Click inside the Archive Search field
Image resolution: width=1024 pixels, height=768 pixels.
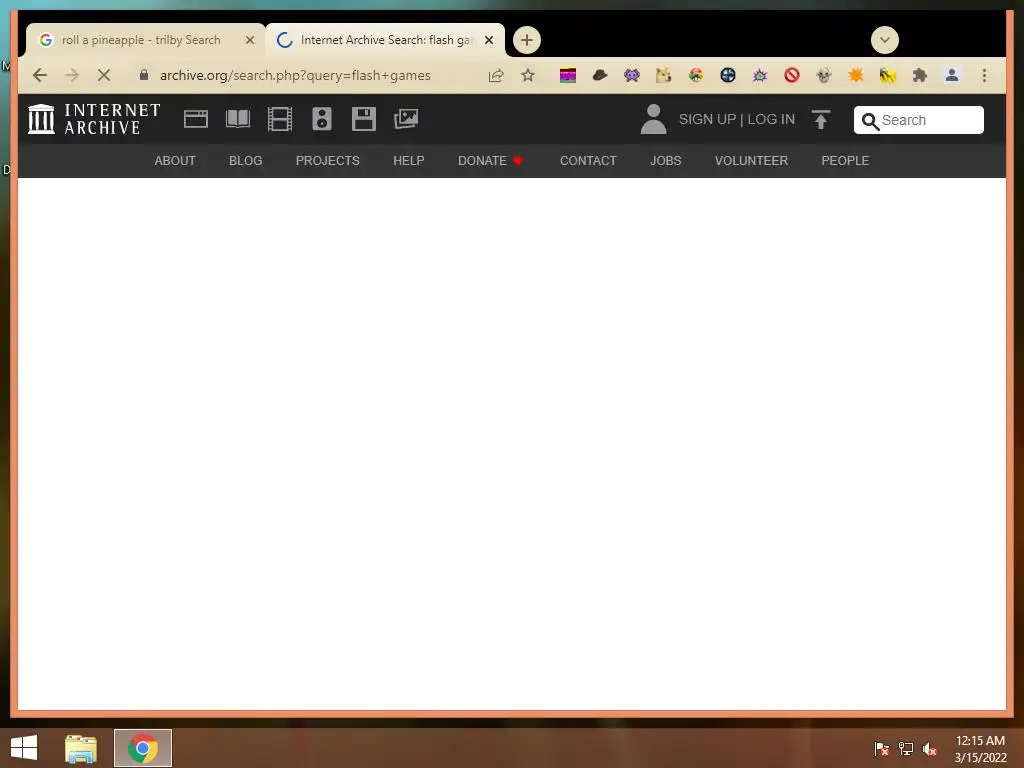coord(919,120)
